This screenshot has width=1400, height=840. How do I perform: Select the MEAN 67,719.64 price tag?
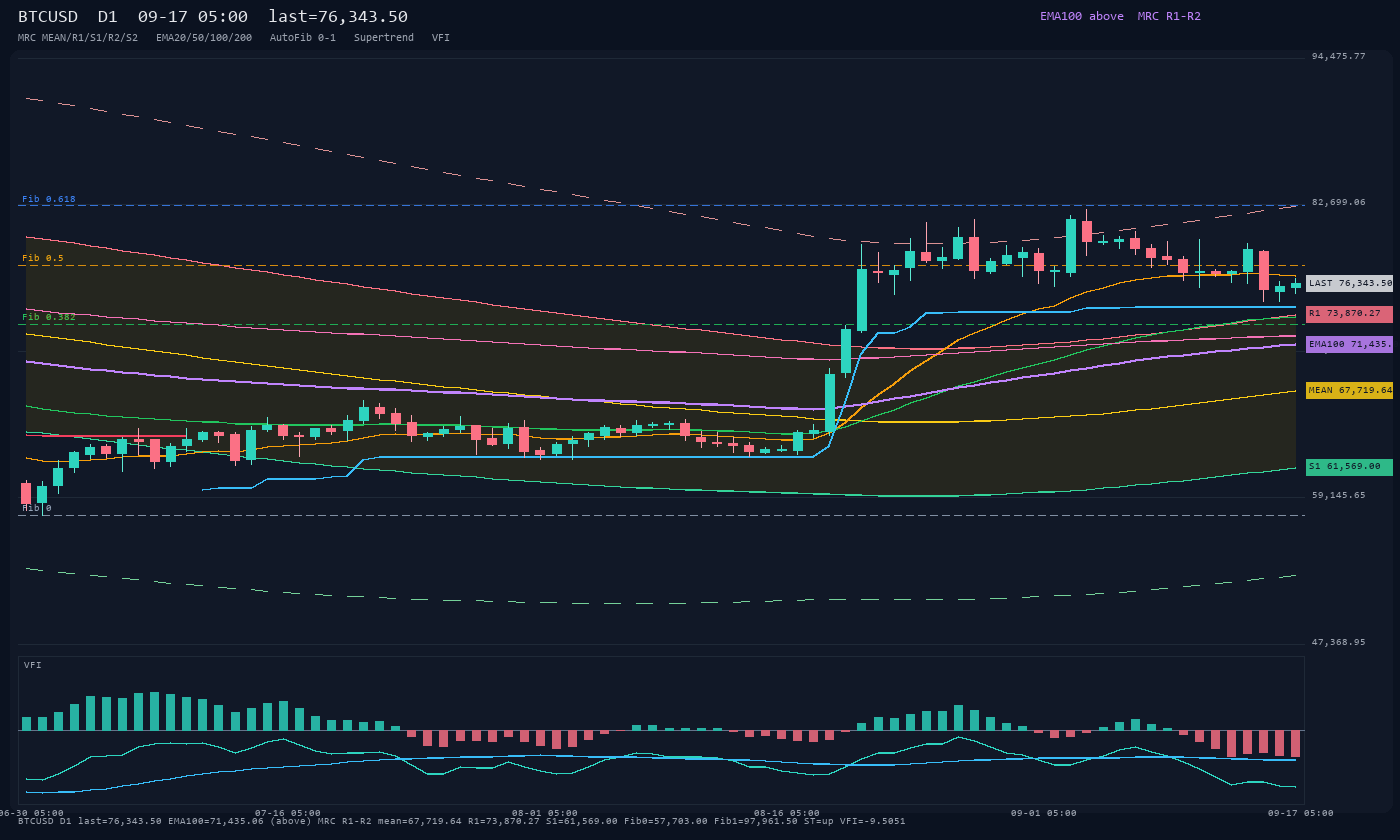[x=1349, y=390]
